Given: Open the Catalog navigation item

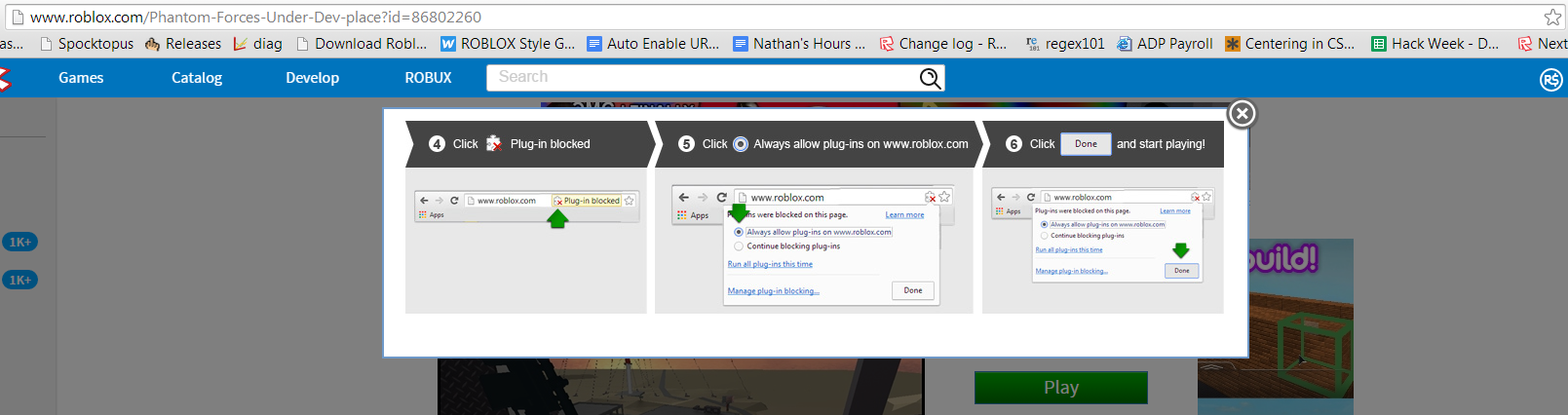Looking at the screenshot, I should coord(197,78).
